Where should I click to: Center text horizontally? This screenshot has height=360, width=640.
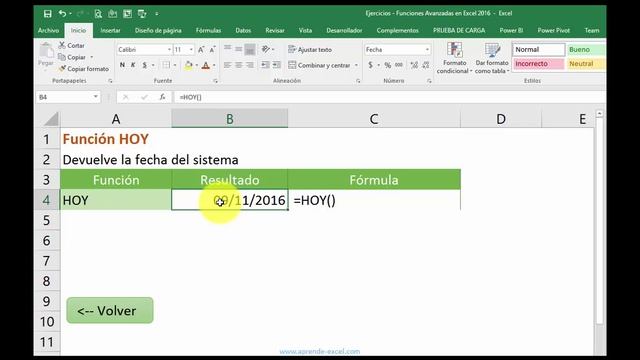tap(239, 65)
